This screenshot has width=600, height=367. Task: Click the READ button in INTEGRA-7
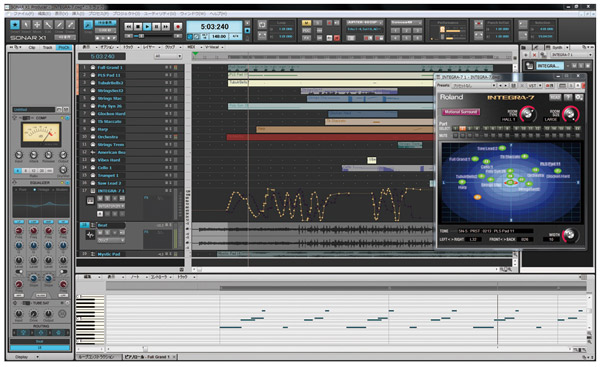coord(555,98)
